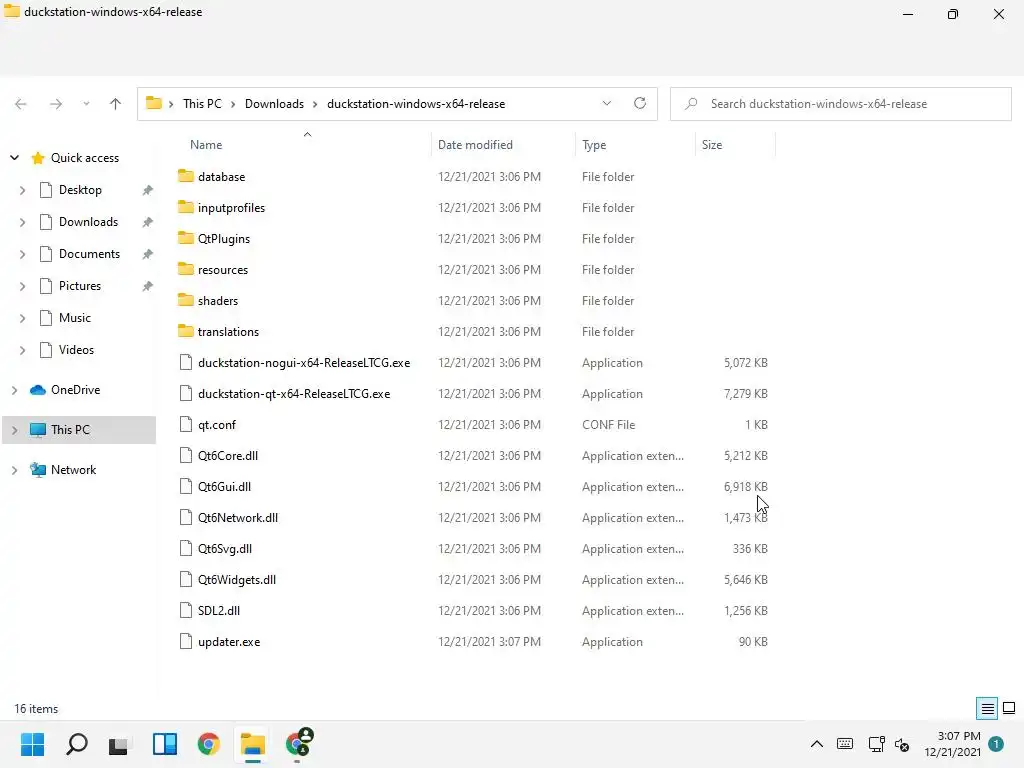Sort files by Size column
Screen dimensions: 1024x768
[712, 145]
